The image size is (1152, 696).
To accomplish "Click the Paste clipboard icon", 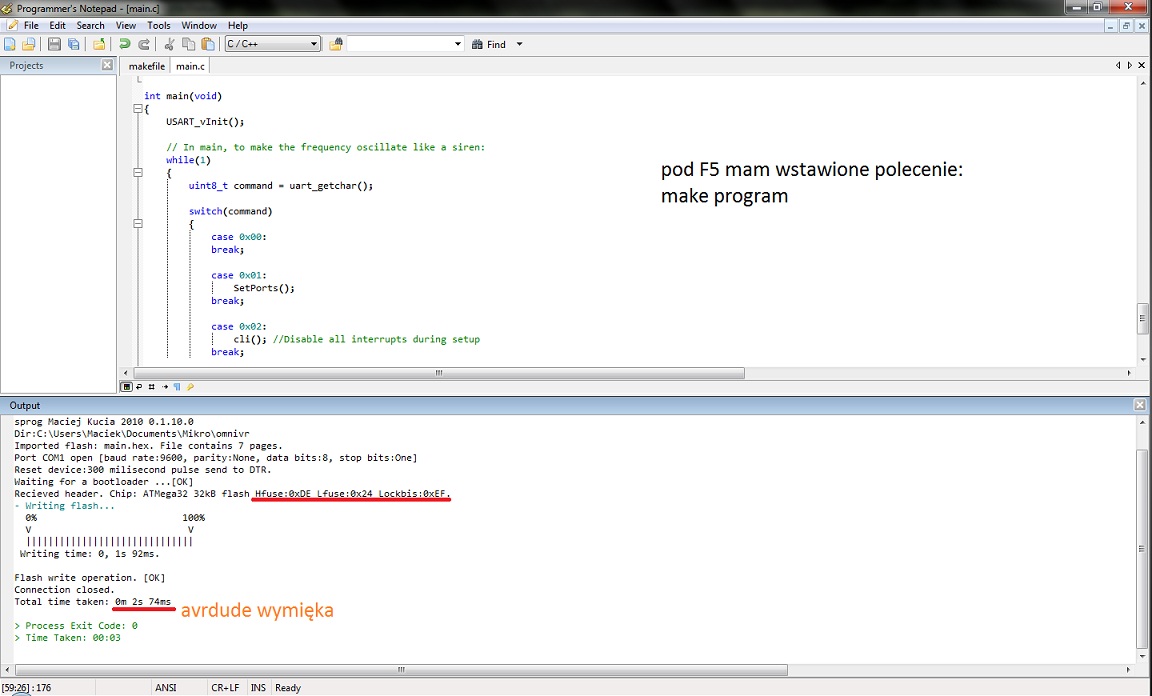I will point(208,44).
